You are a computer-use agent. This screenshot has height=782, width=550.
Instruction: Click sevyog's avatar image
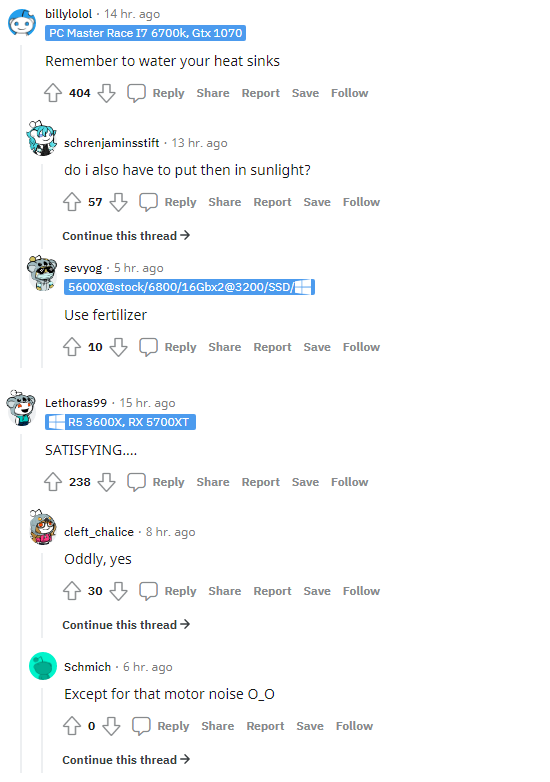click(x=42, y=273)
